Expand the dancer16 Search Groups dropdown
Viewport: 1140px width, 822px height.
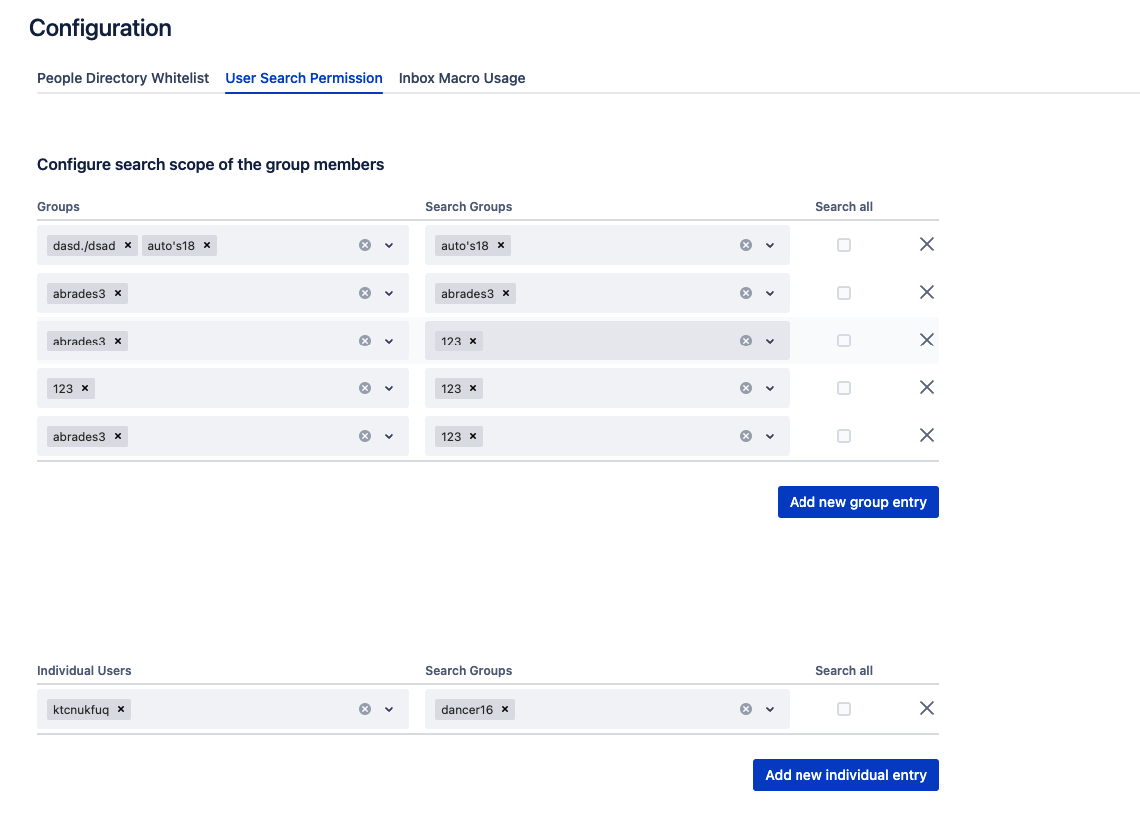(x=770, y=709)
